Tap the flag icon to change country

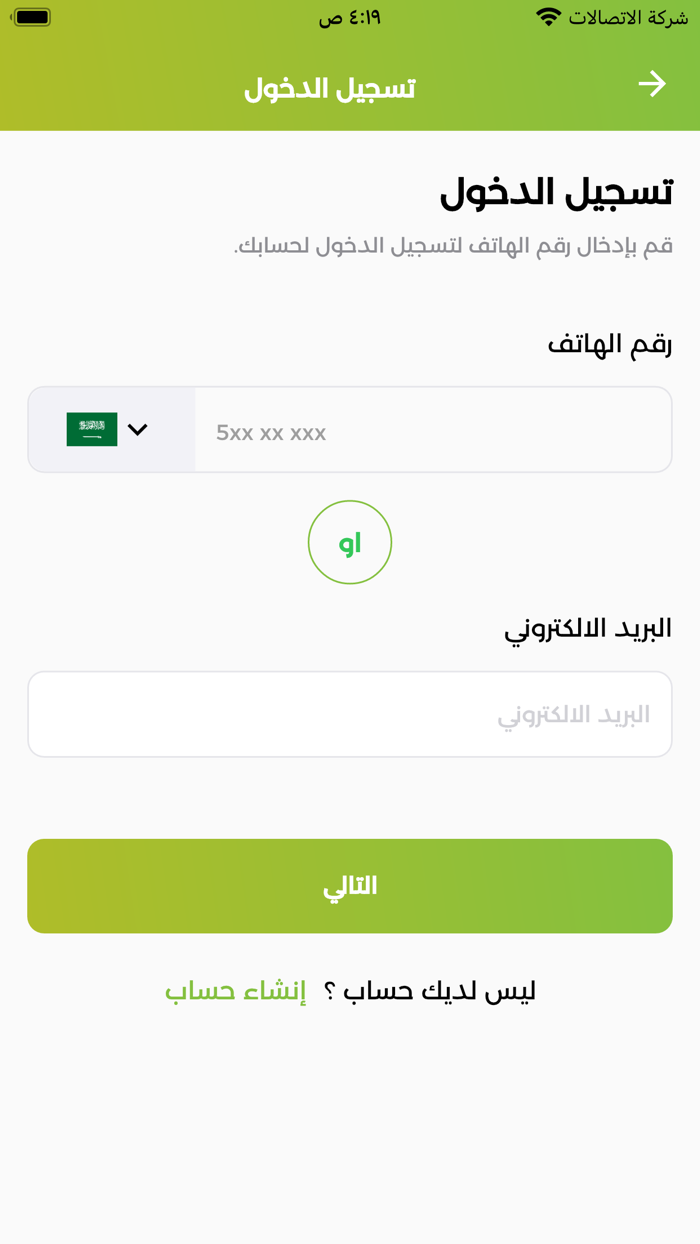[90, 428]
